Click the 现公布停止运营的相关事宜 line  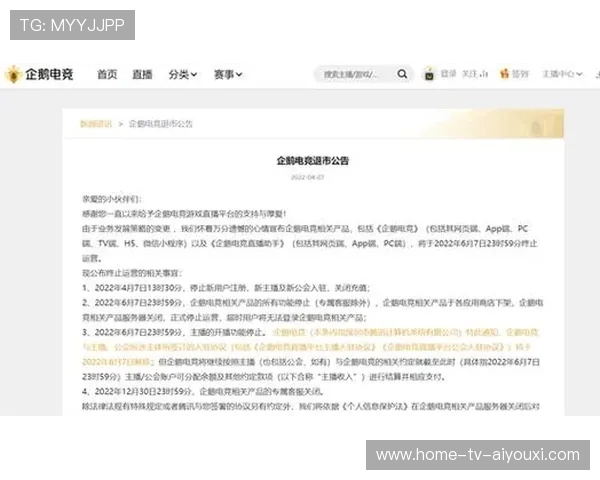pyautogui.click(x=132, y=273)
